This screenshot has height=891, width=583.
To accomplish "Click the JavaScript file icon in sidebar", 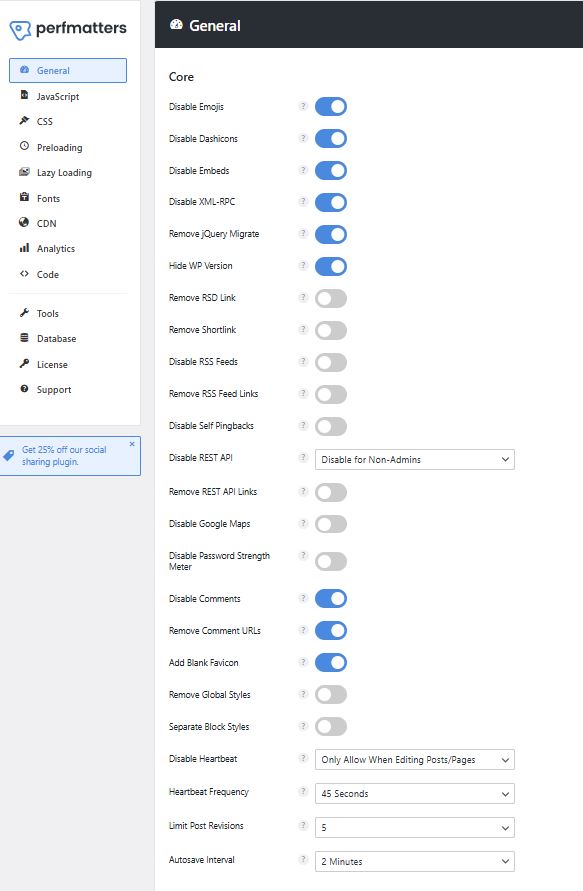I will [24, 95].
